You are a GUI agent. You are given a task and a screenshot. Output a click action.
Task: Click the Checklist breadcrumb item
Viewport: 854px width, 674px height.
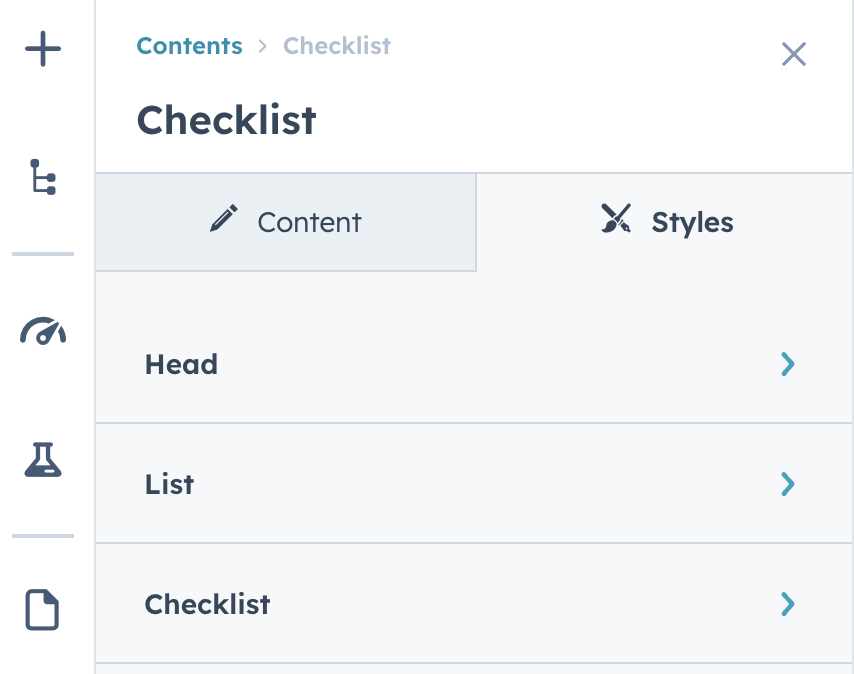pos(336,46)
